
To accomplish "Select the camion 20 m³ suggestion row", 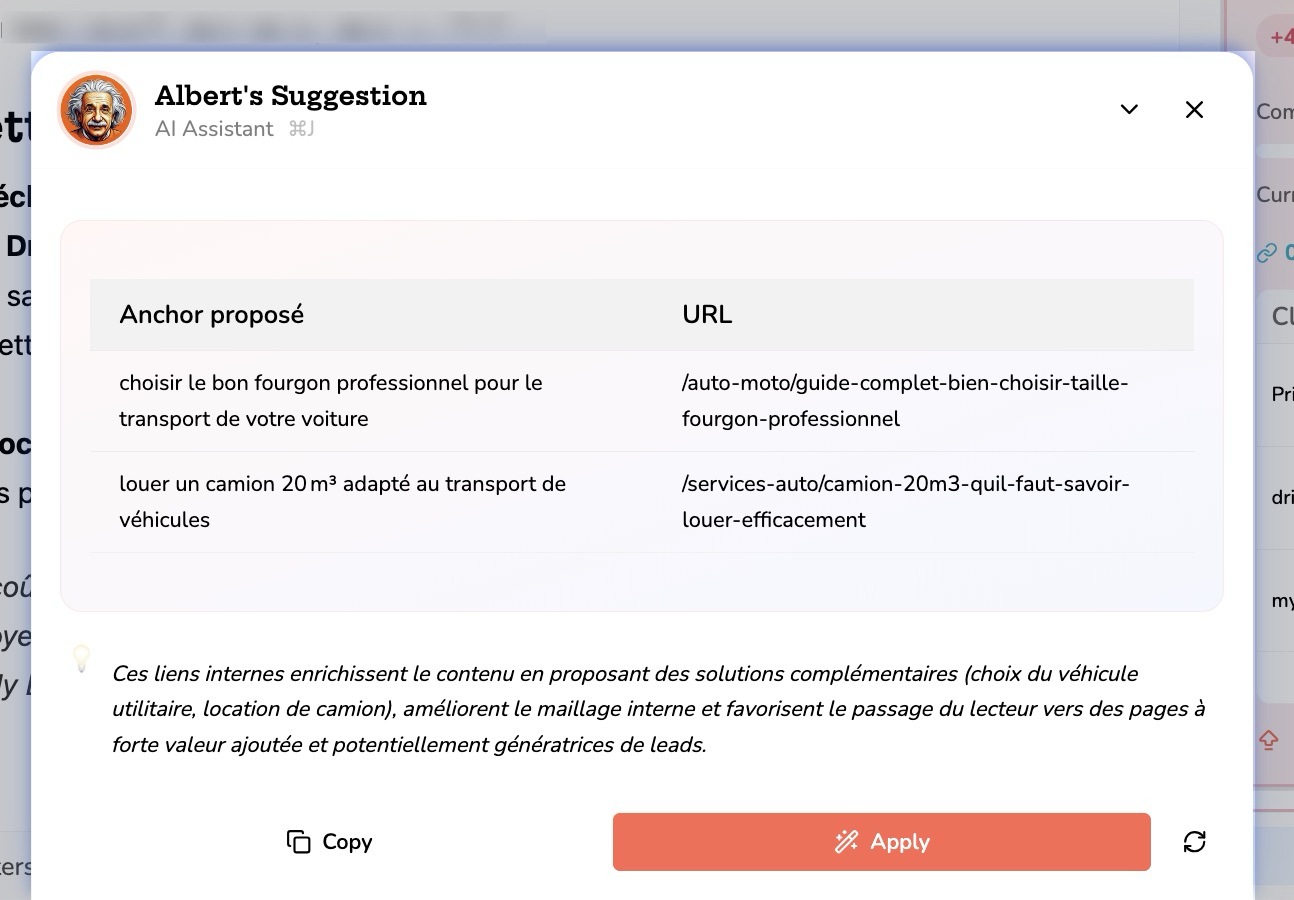I will pyautogui.click(x=400, y=501).
